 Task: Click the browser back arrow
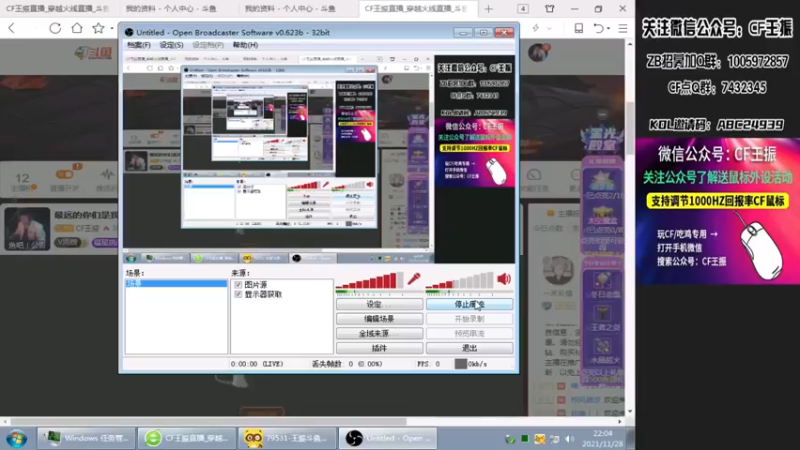click(x=12, y=28)
